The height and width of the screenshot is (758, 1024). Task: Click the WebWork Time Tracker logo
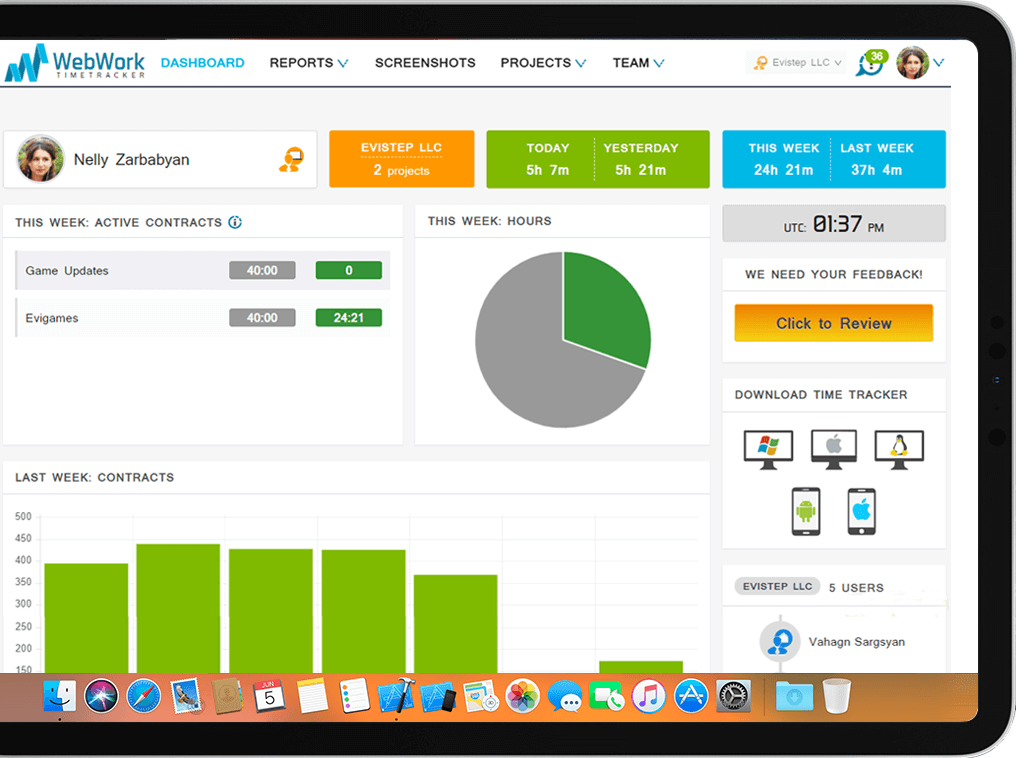coord(74,63)
